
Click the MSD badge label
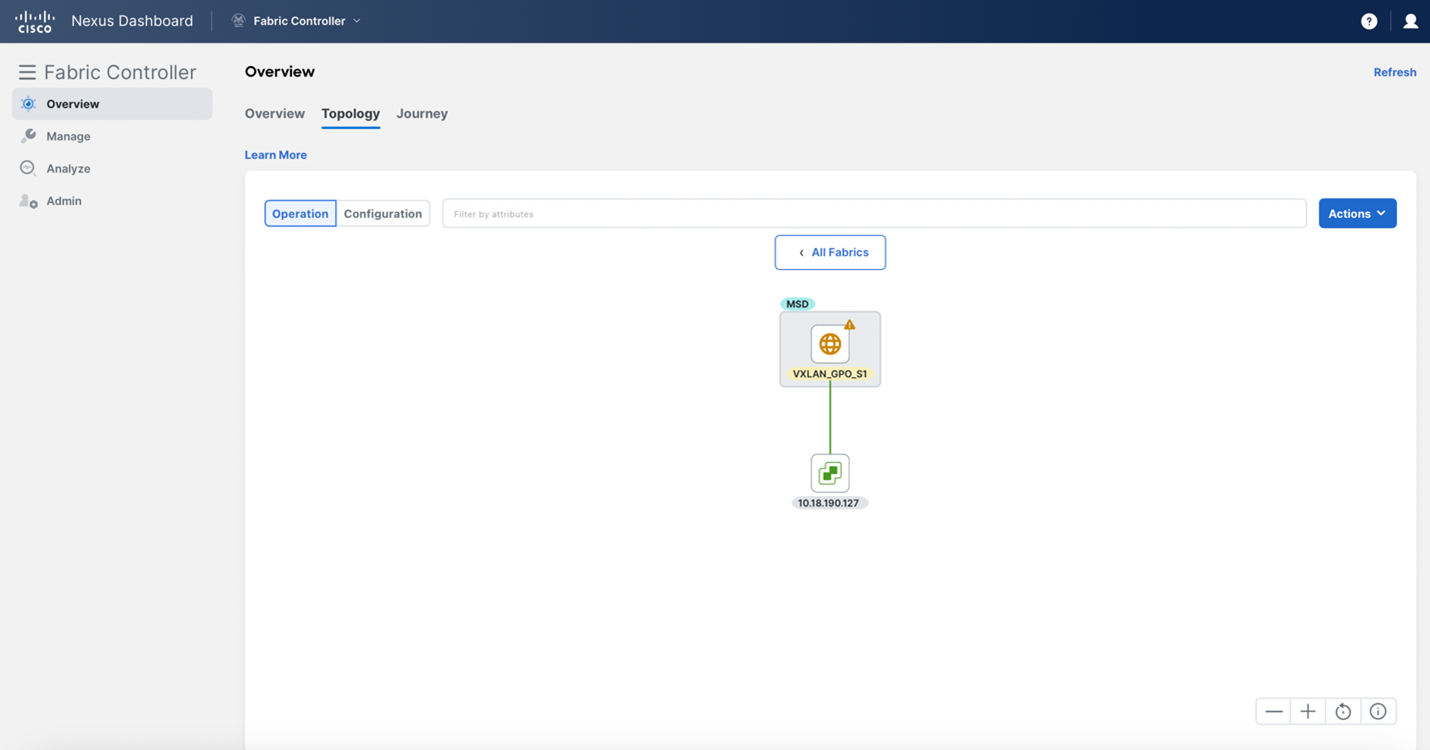[x=797, y=304]
